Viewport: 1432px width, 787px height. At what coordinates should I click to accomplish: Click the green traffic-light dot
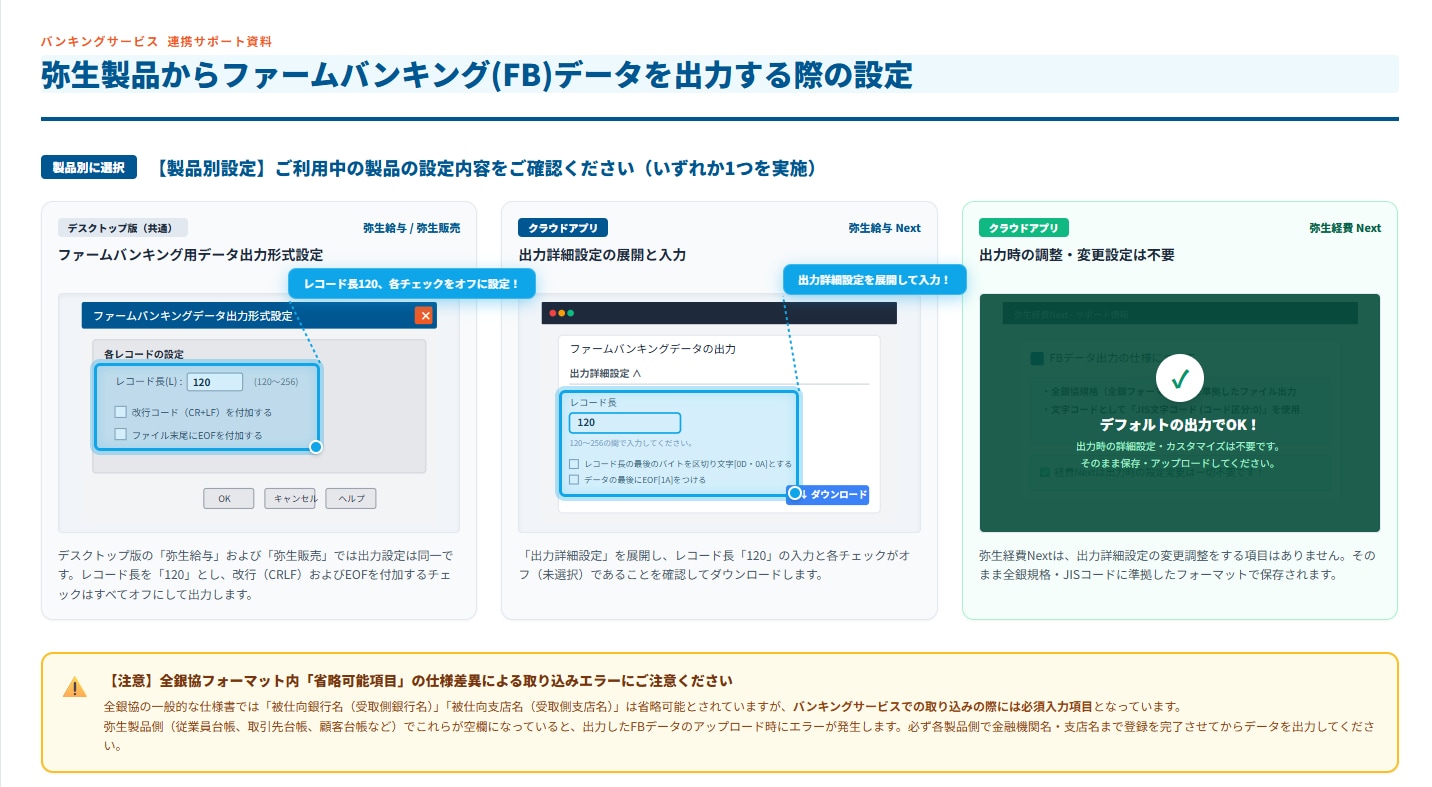coord(570,313)
